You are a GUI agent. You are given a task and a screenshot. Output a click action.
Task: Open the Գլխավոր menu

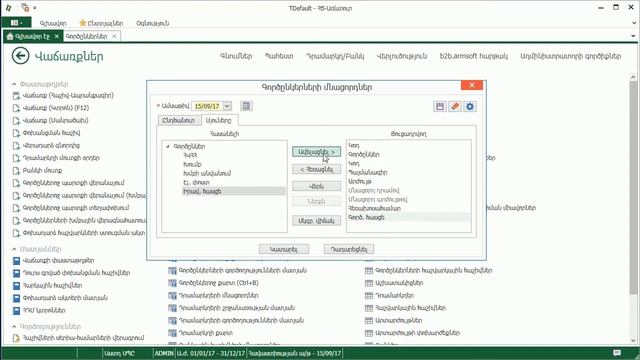tap(53, 23)
